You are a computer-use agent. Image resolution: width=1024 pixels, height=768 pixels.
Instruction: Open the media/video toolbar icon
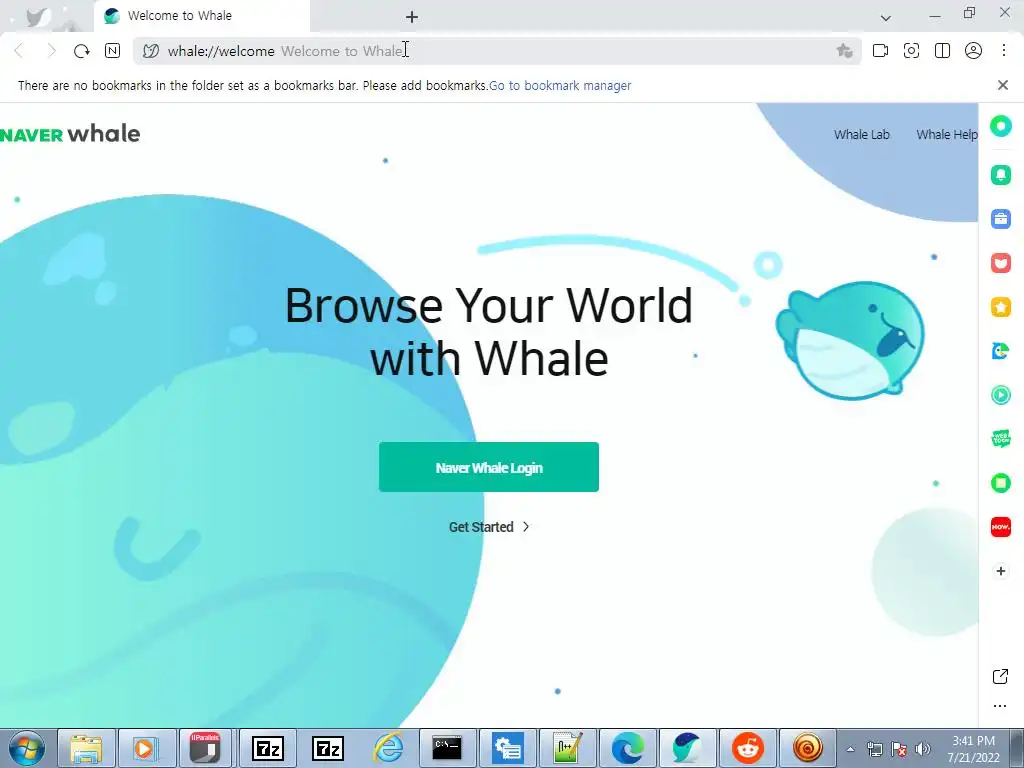(x=880, y=51)
